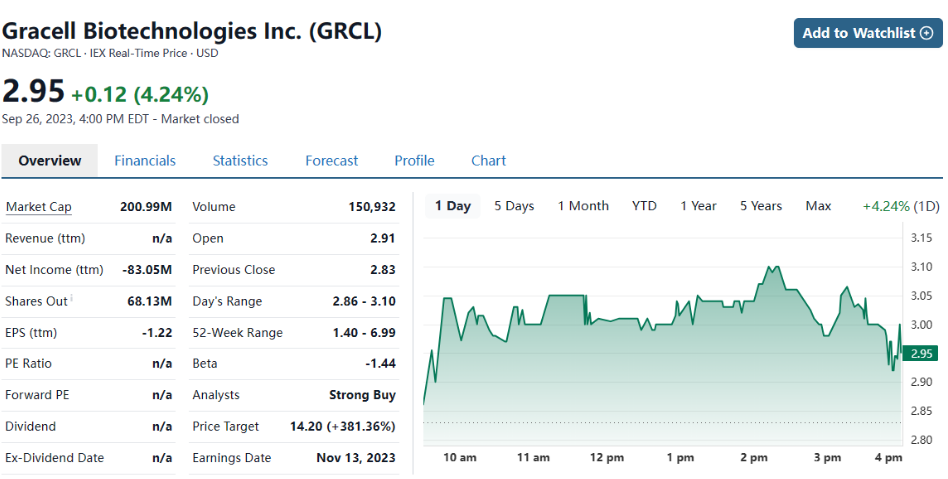
Task: Show the 1 Year chart range
Action: (698, 206)
